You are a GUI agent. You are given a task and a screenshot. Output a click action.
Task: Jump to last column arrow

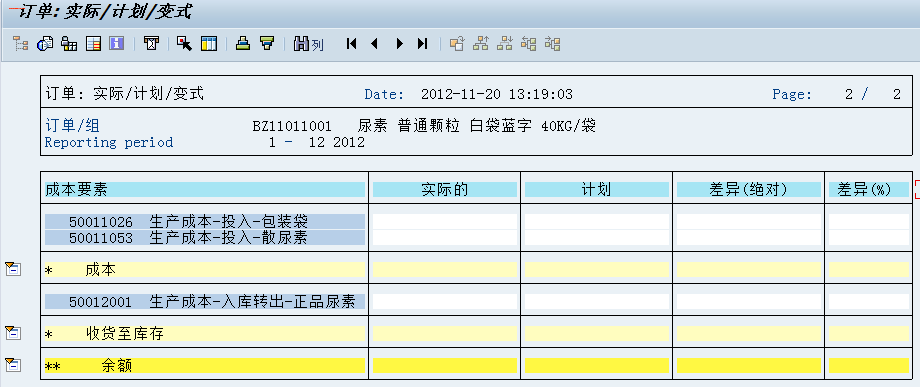(422, 44)
